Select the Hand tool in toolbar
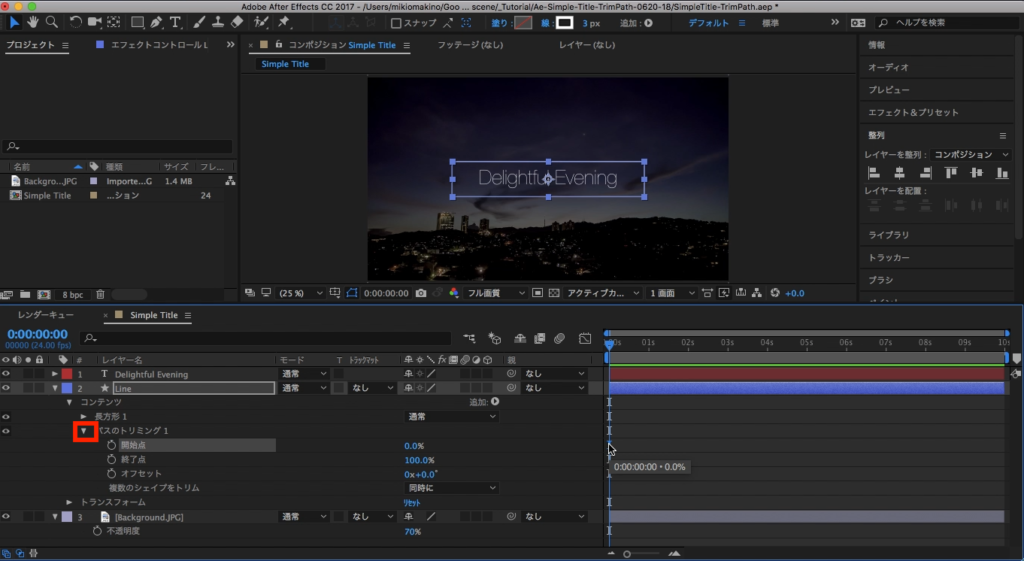 pos(33,22)
